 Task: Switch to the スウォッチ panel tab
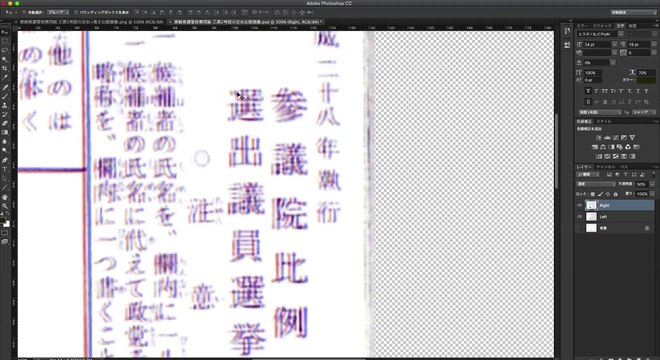pos(602,26)
